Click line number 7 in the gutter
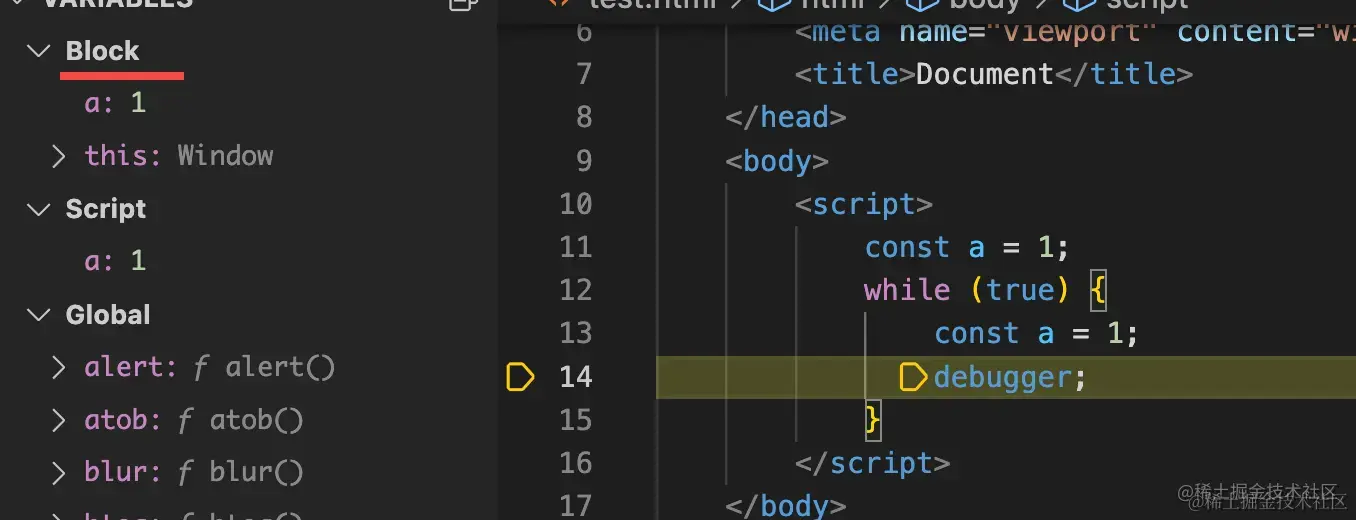Viewport: 1356px width, 520px height. pos(584,74)
